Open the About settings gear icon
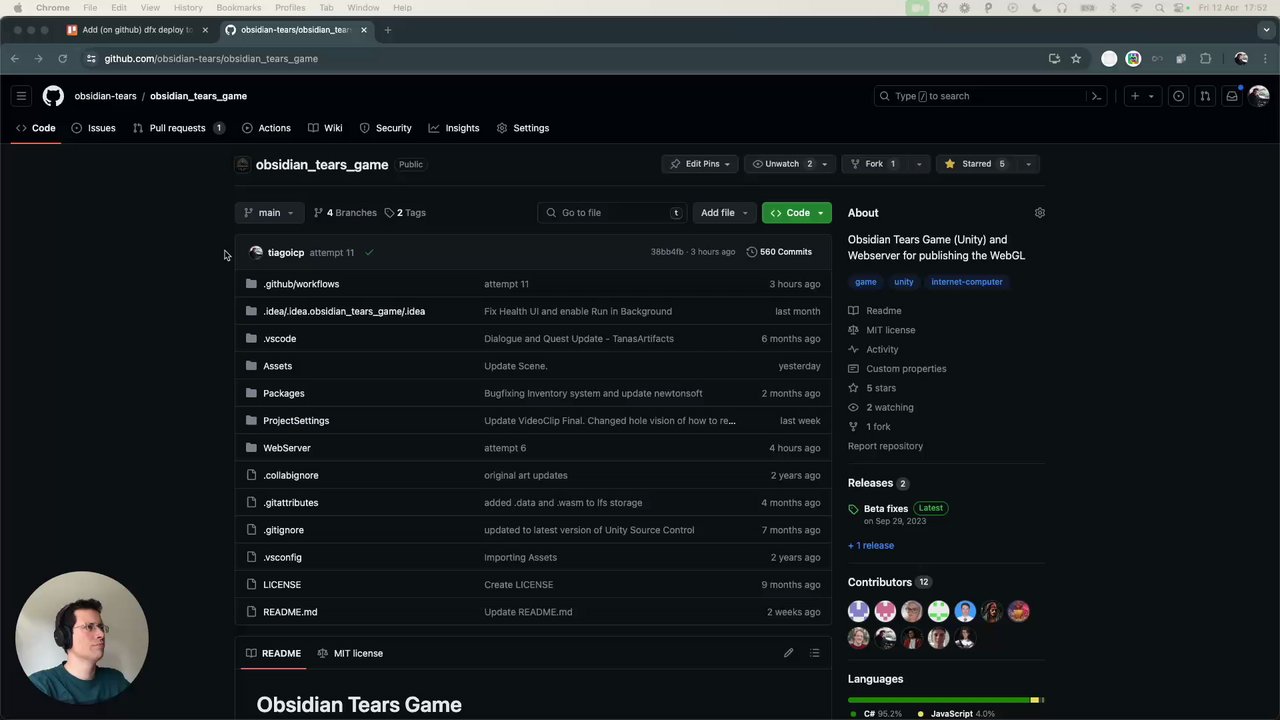1280x720 pixels. tap(1039, 213)
